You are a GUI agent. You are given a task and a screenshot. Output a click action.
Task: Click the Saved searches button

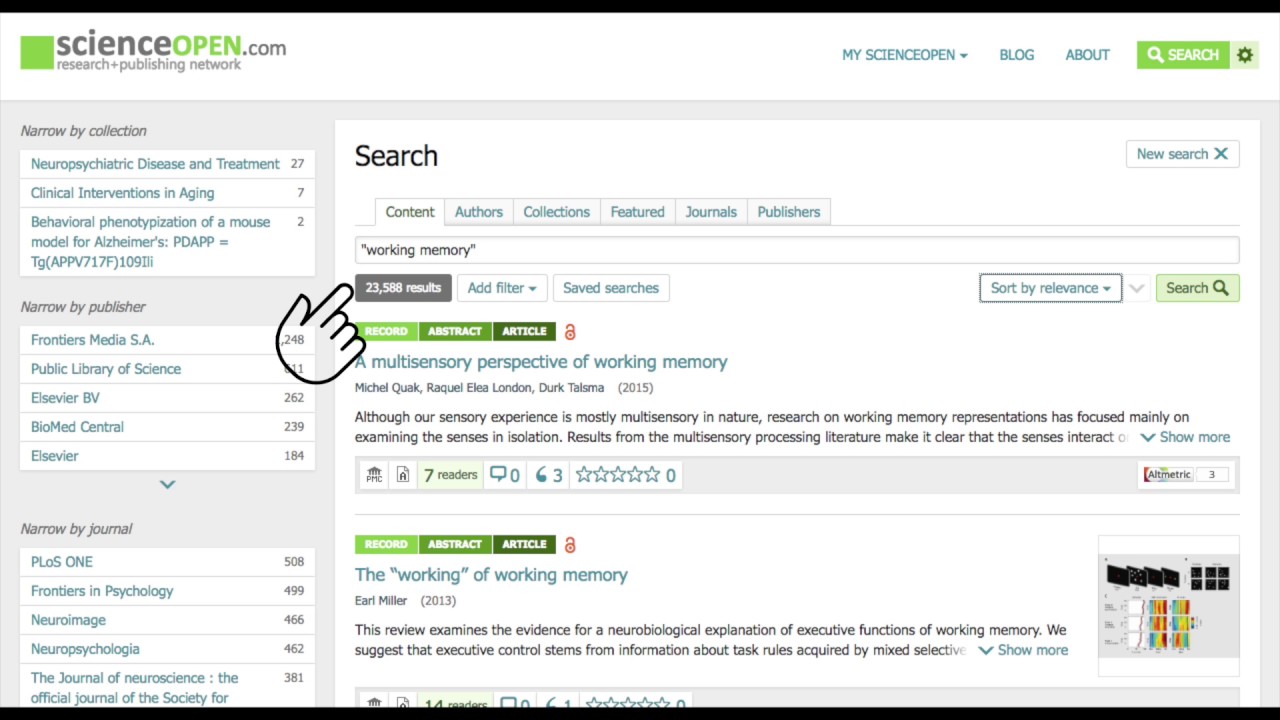pos(611,288)
